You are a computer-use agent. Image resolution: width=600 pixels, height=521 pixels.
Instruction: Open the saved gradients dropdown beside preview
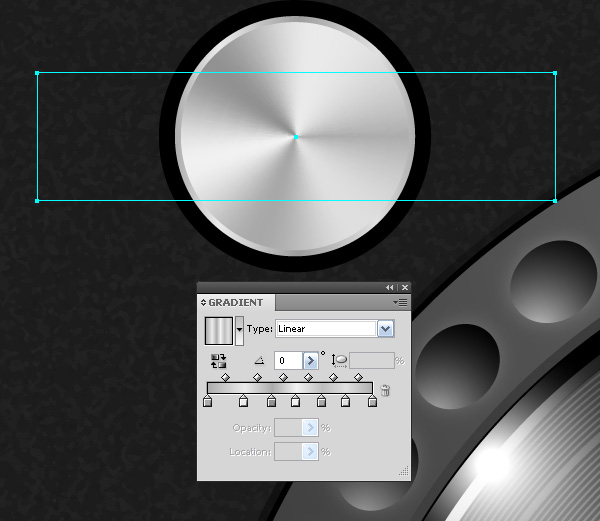pos(239,331)
